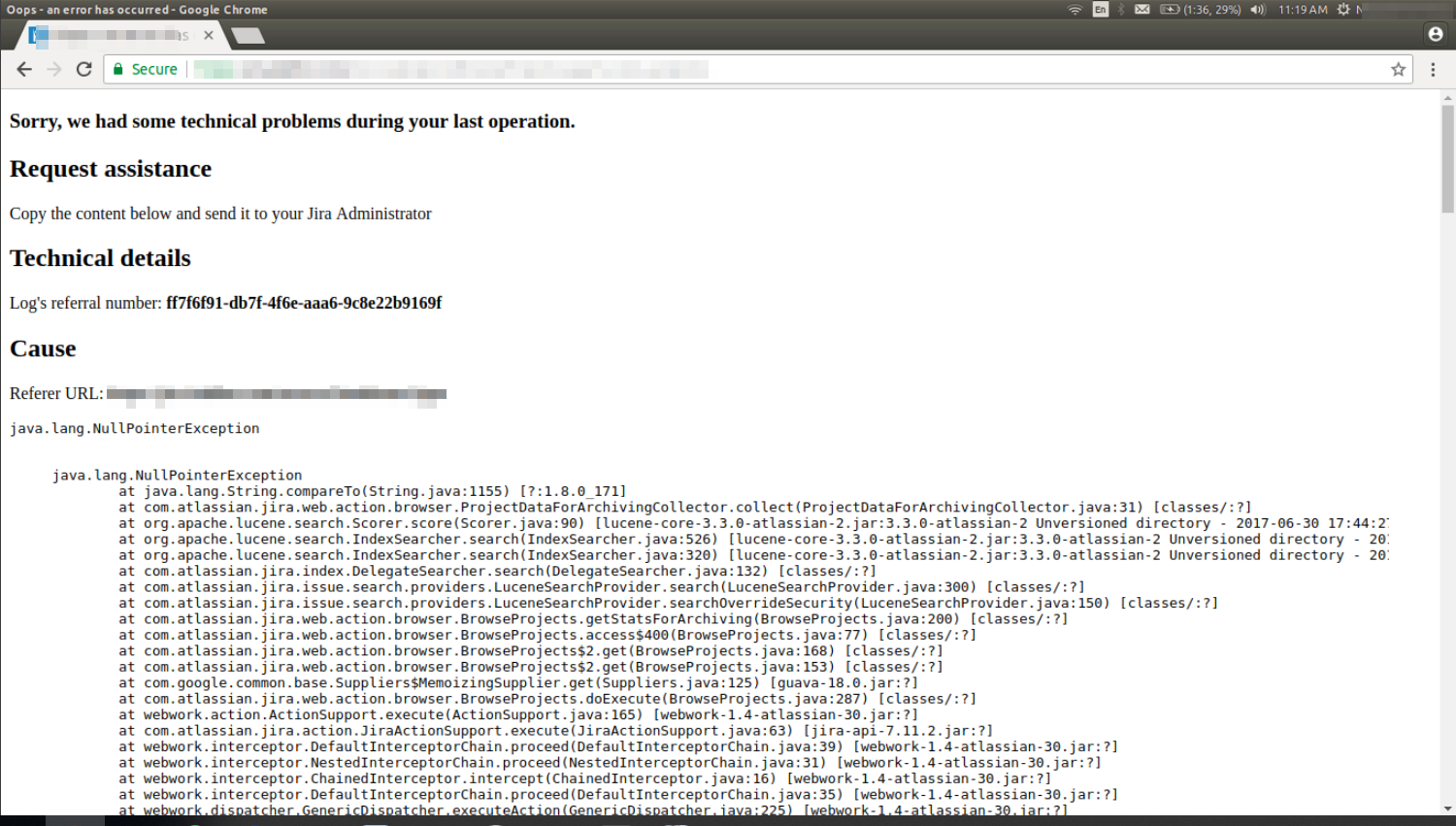Click the ChainedInterceptor.intercept stack line
Screen dimensions: 1456x826
tap(585, 778)
